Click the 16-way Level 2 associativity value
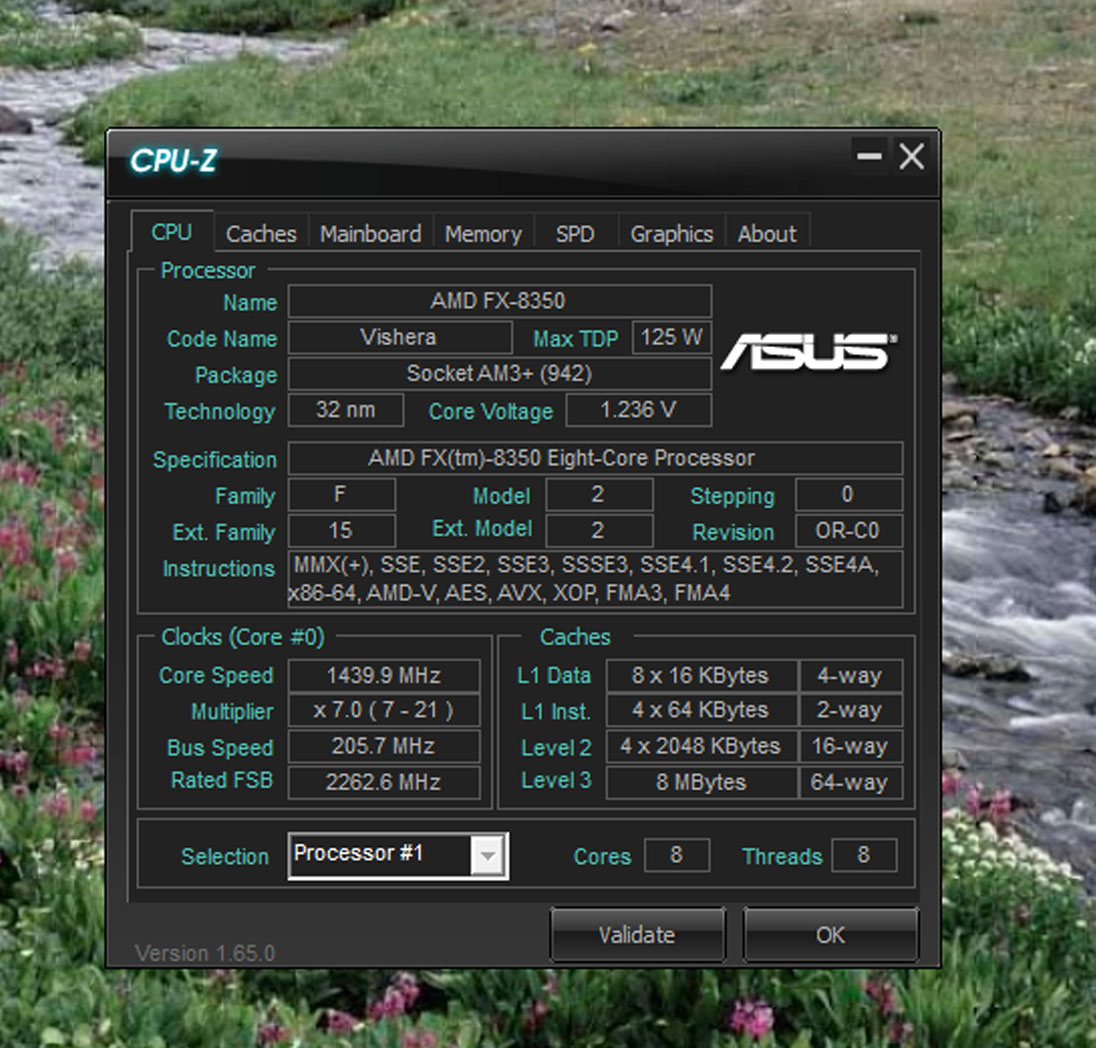The width and height of the screenshot is (1096, 1048). (851, 746)
